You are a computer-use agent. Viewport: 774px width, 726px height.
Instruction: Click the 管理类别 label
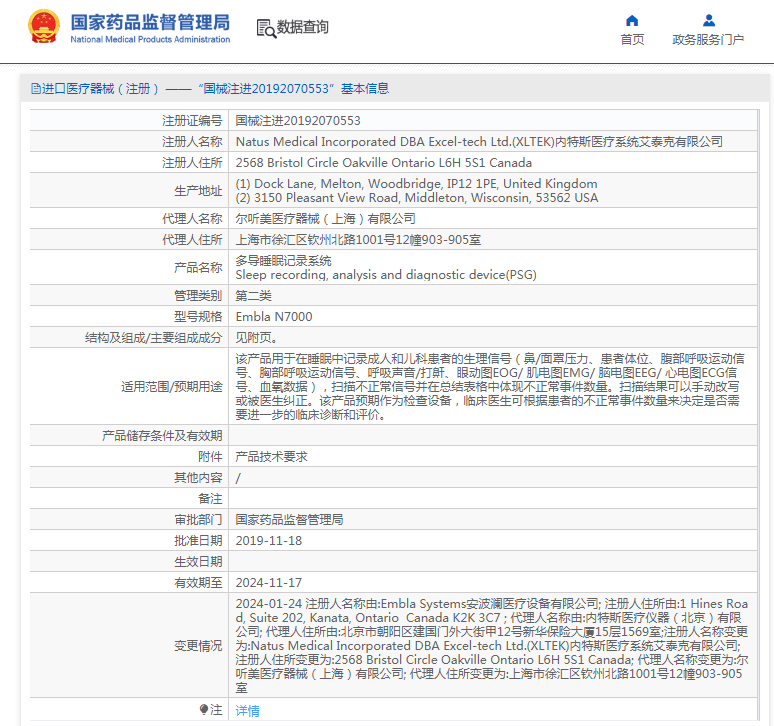(198, 296)
